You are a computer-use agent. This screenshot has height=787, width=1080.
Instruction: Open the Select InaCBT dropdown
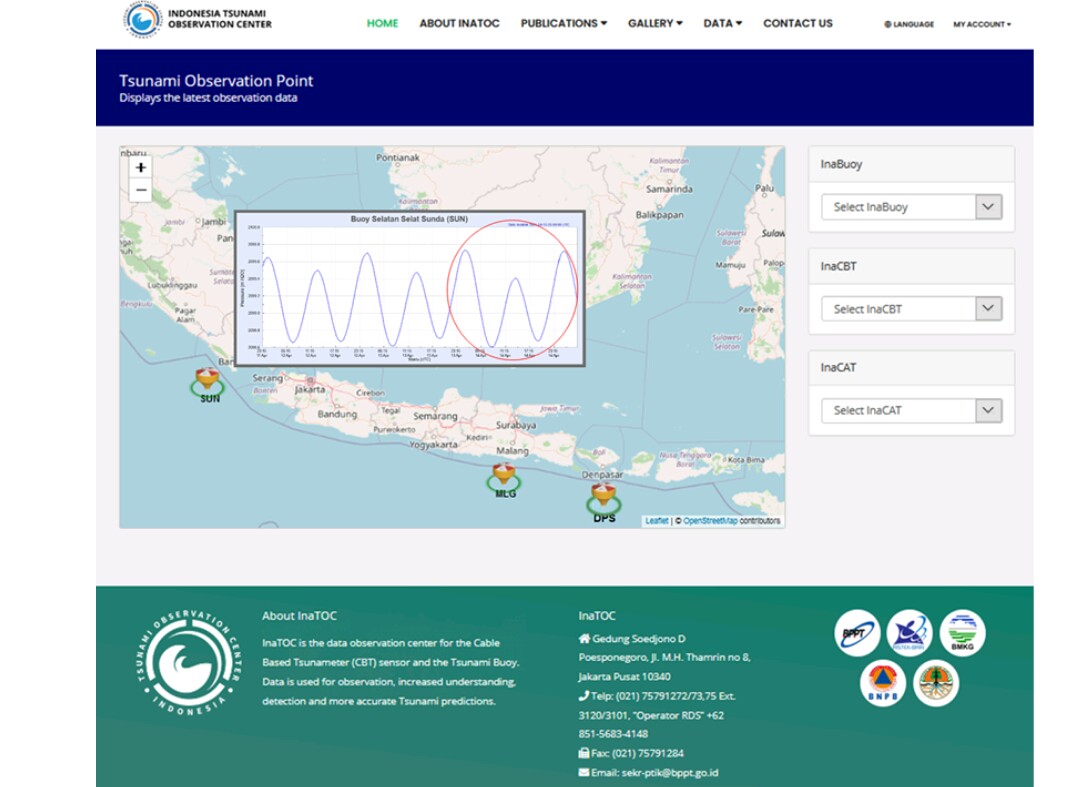click(910, 309)
